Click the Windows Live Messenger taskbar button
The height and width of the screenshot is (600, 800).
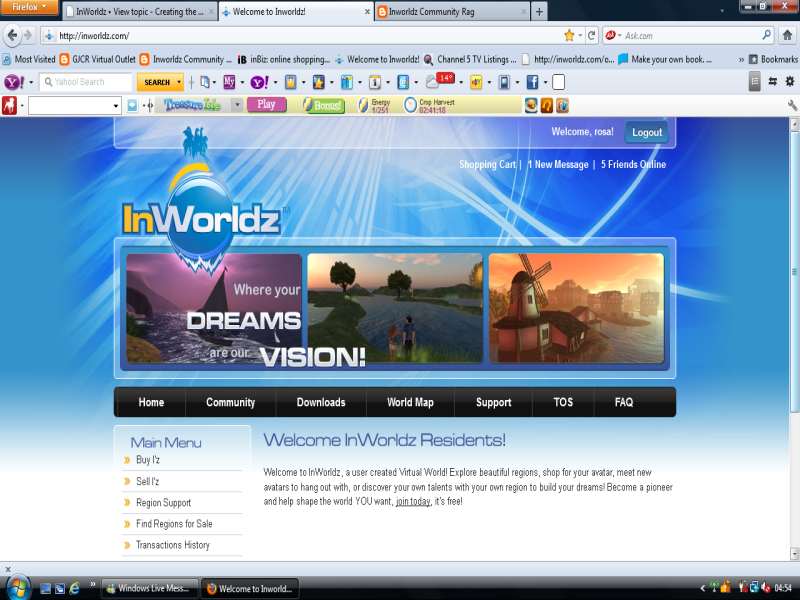pos(150,588)
